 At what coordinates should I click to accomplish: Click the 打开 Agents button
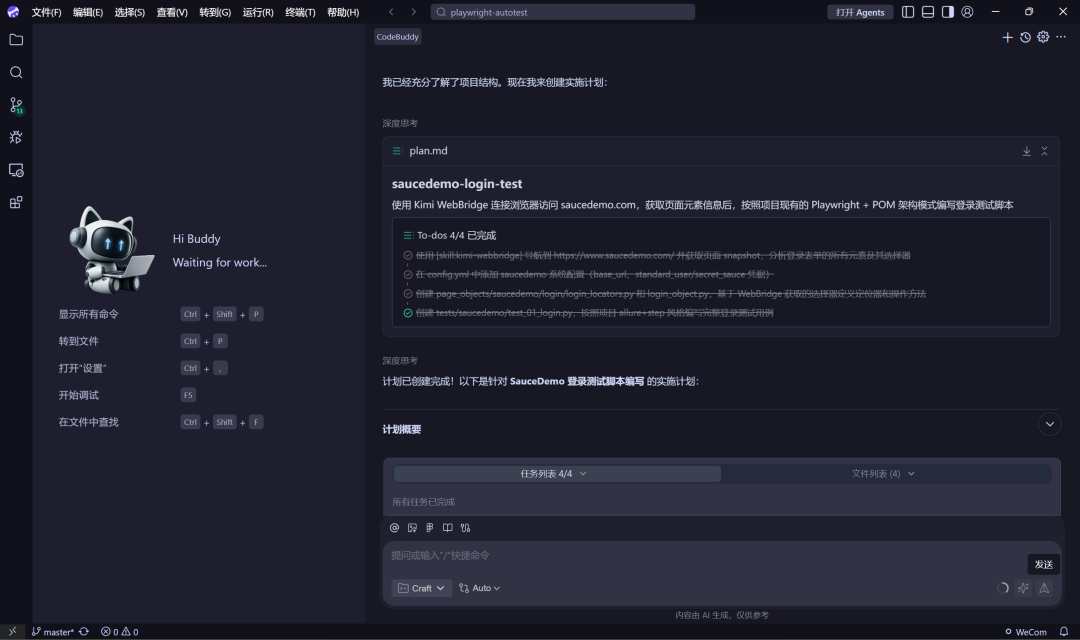click(x=860, y=12)
